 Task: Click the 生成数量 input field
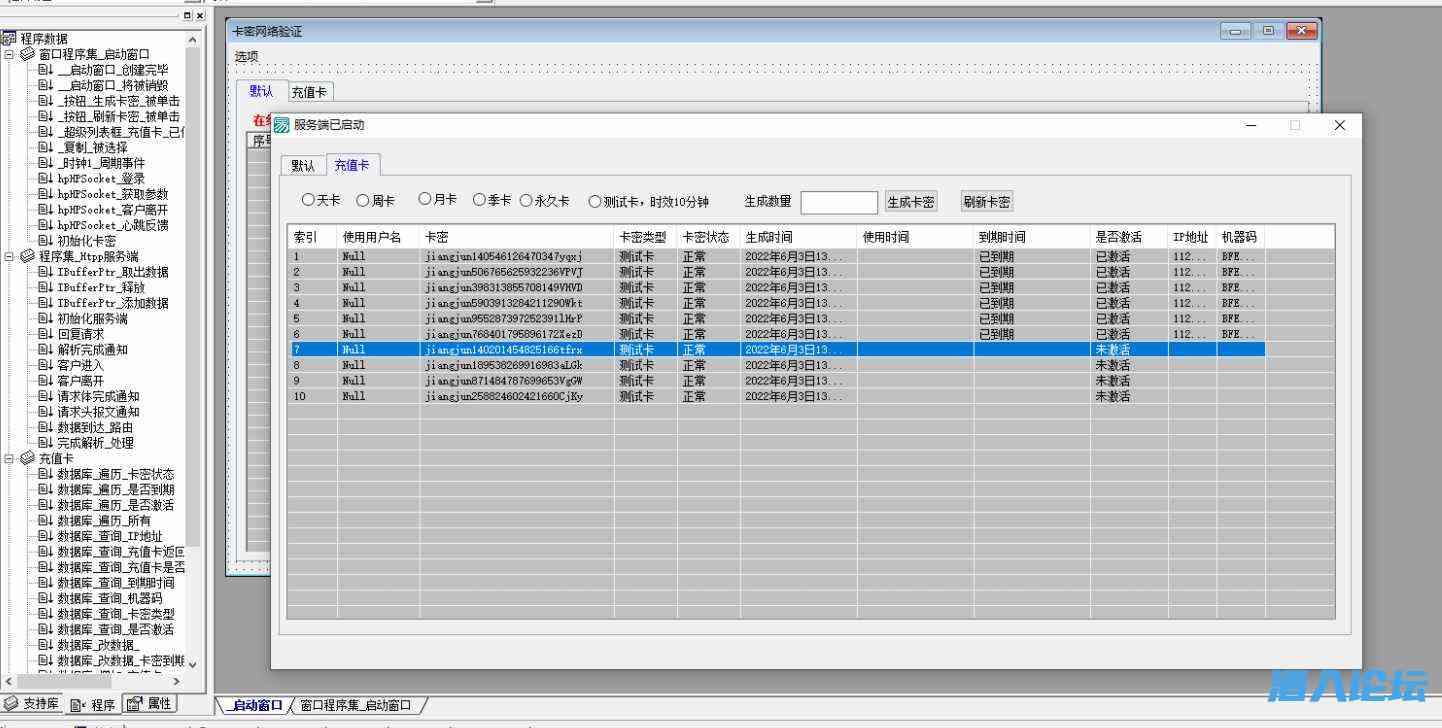(x=838, y=202)
